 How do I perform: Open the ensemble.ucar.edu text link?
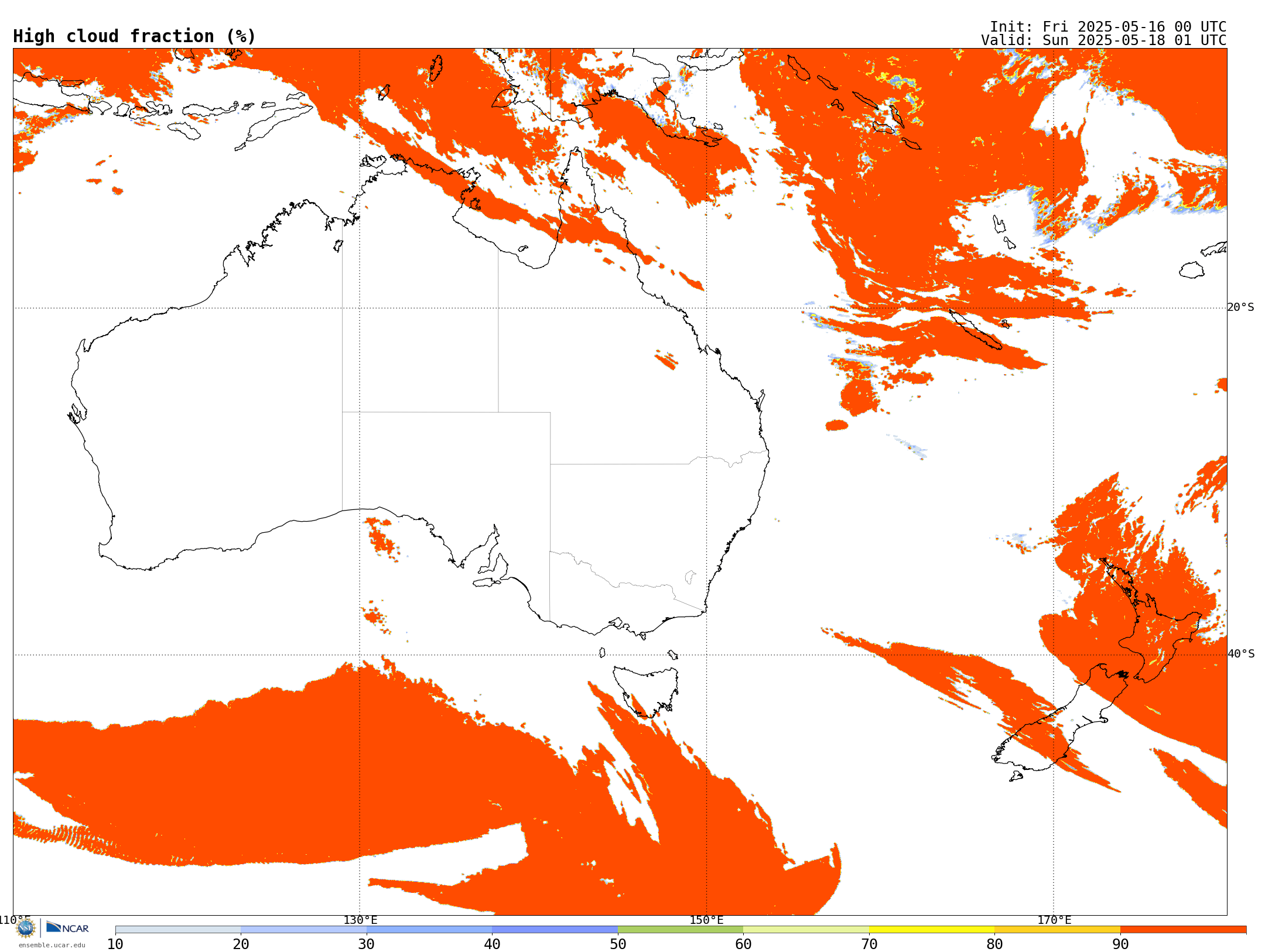click(52, 945)
